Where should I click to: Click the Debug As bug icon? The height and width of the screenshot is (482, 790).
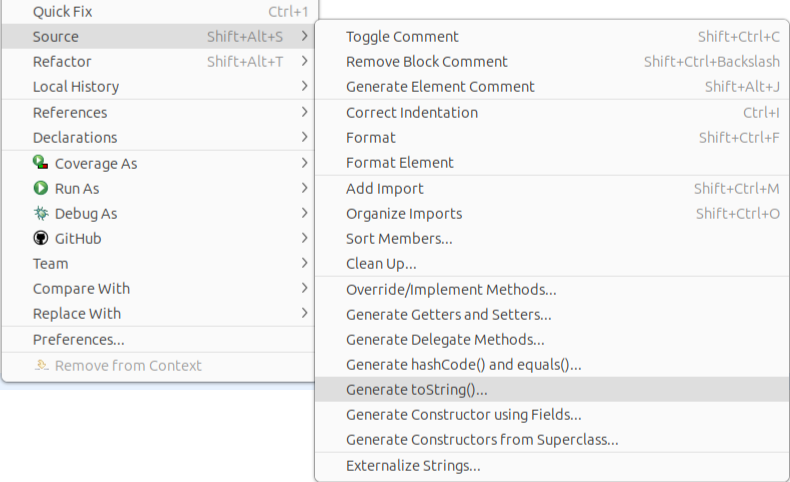point(41,213)
